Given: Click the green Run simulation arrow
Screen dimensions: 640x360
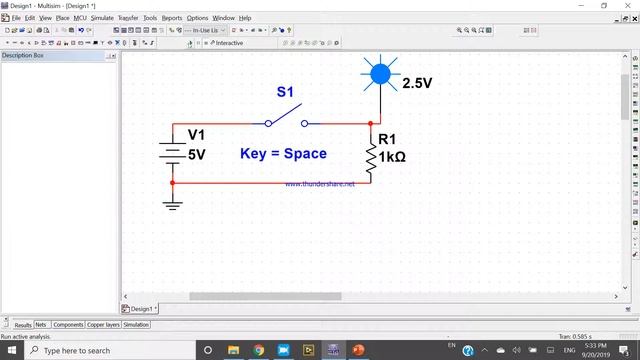Looking at the screenshot, I should [190, 43].
